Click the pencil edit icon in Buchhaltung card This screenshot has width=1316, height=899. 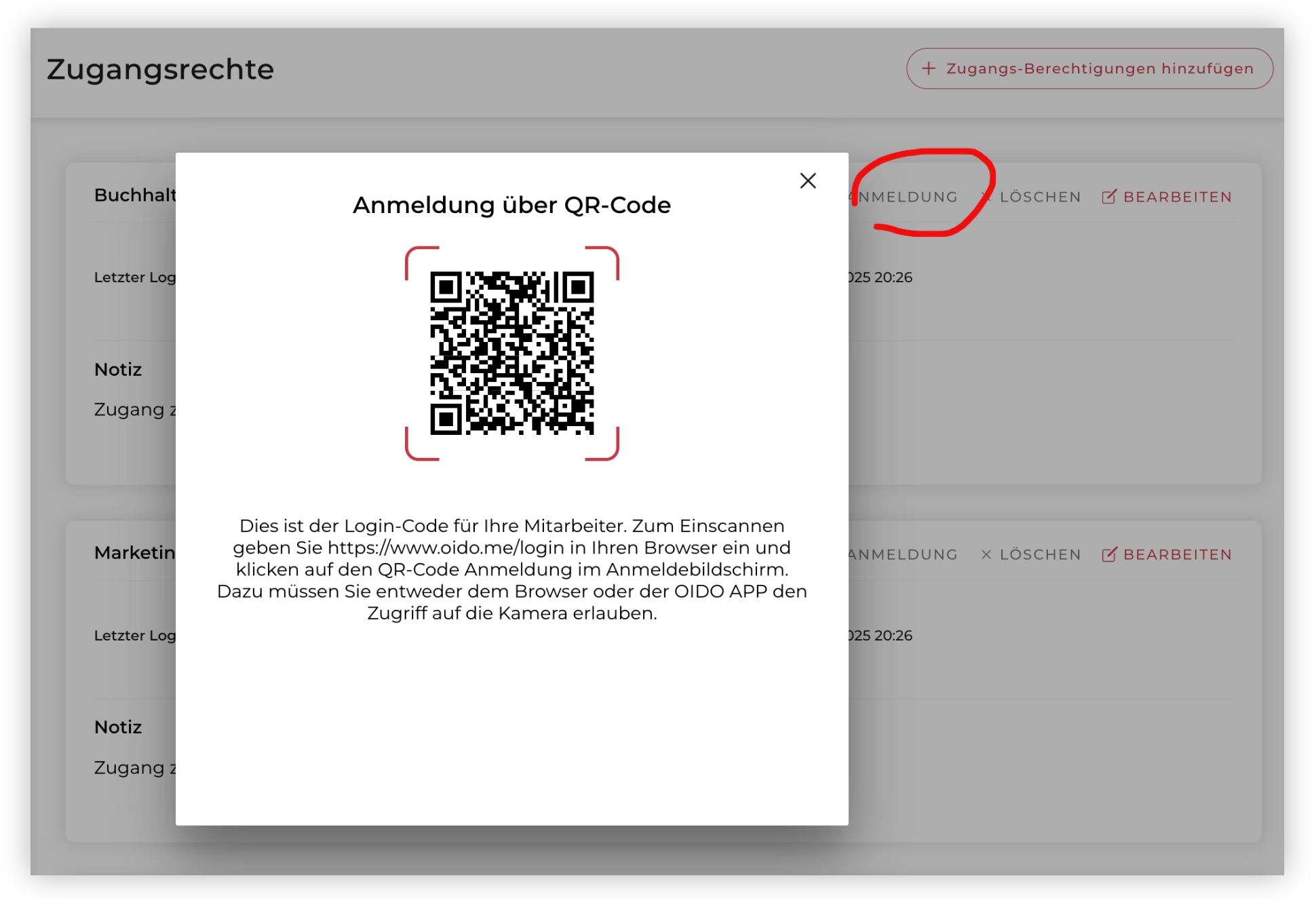click(1108, 197)
